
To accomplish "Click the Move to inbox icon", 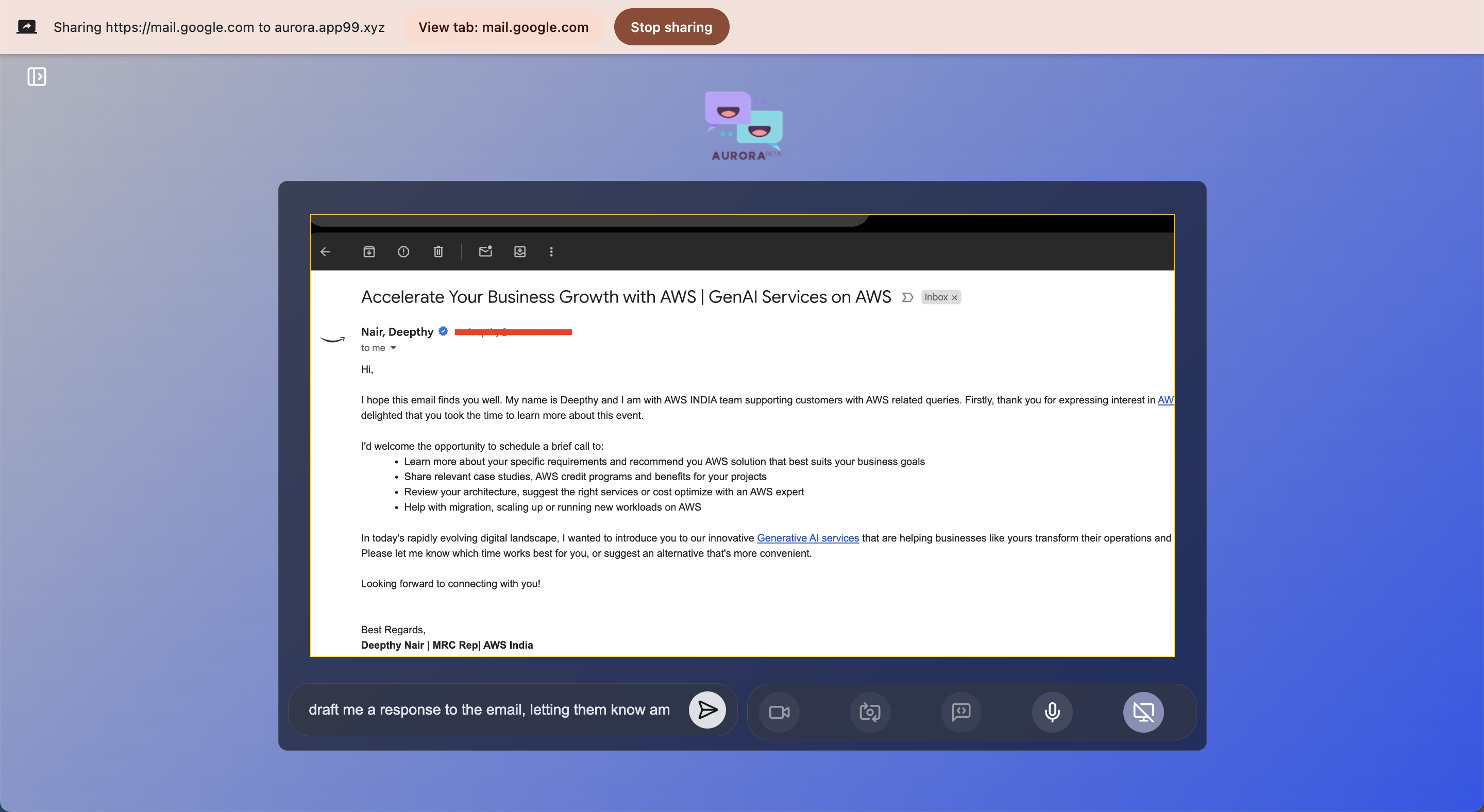I will coord(519,251).
